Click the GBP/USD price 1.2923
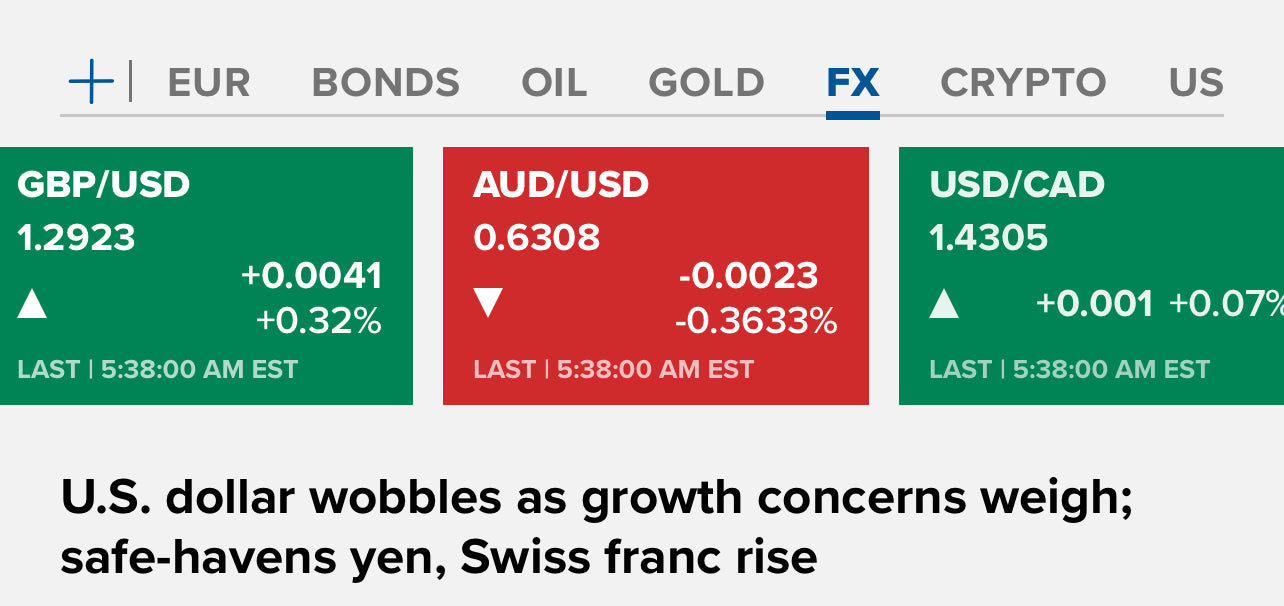Viewport: 1284px width, 606px height. (76, 238)
